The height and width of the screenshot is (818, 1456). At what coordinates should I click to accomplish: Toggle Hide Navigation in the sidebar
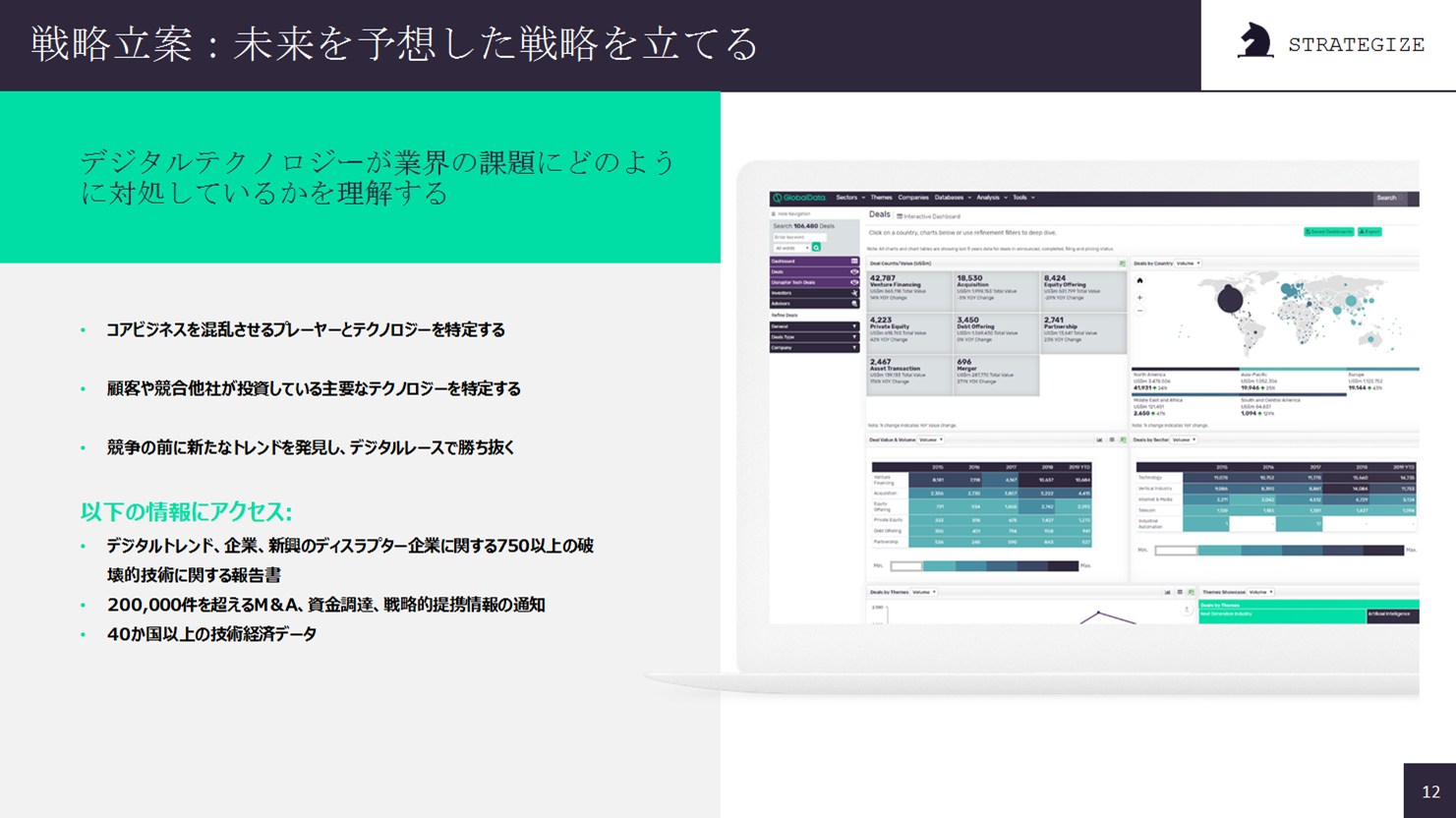[x=791, y=213]
